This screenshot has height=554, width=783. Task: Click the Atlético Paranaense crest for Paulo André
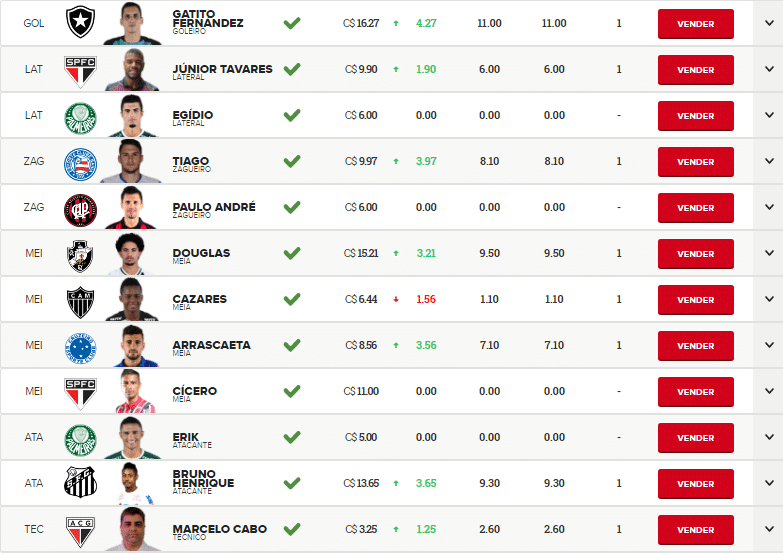(x=80, y=210)
